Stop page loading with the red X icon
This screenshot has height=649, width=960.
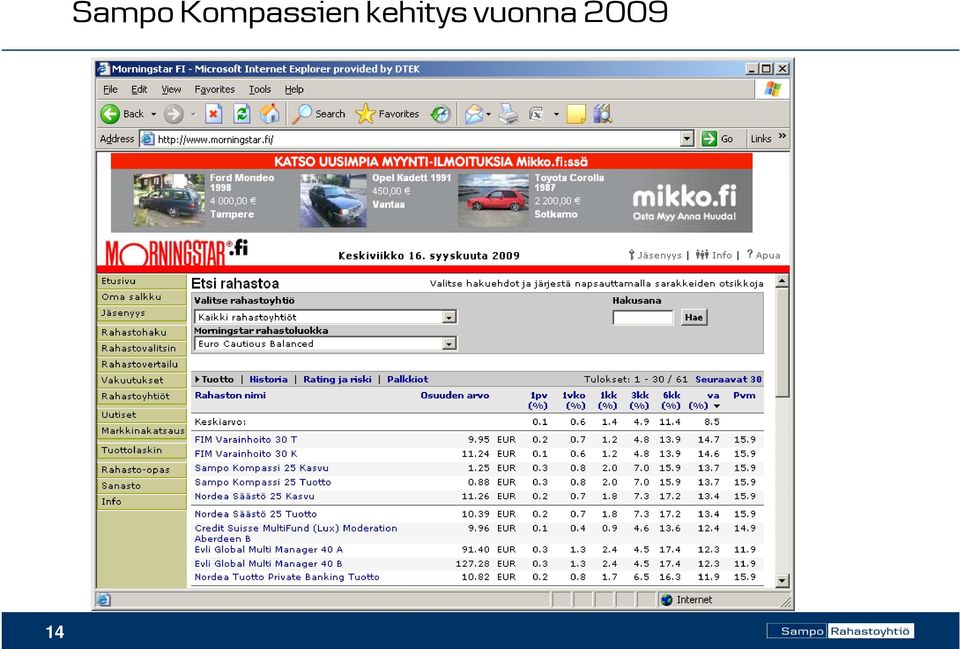click(213, 114)
